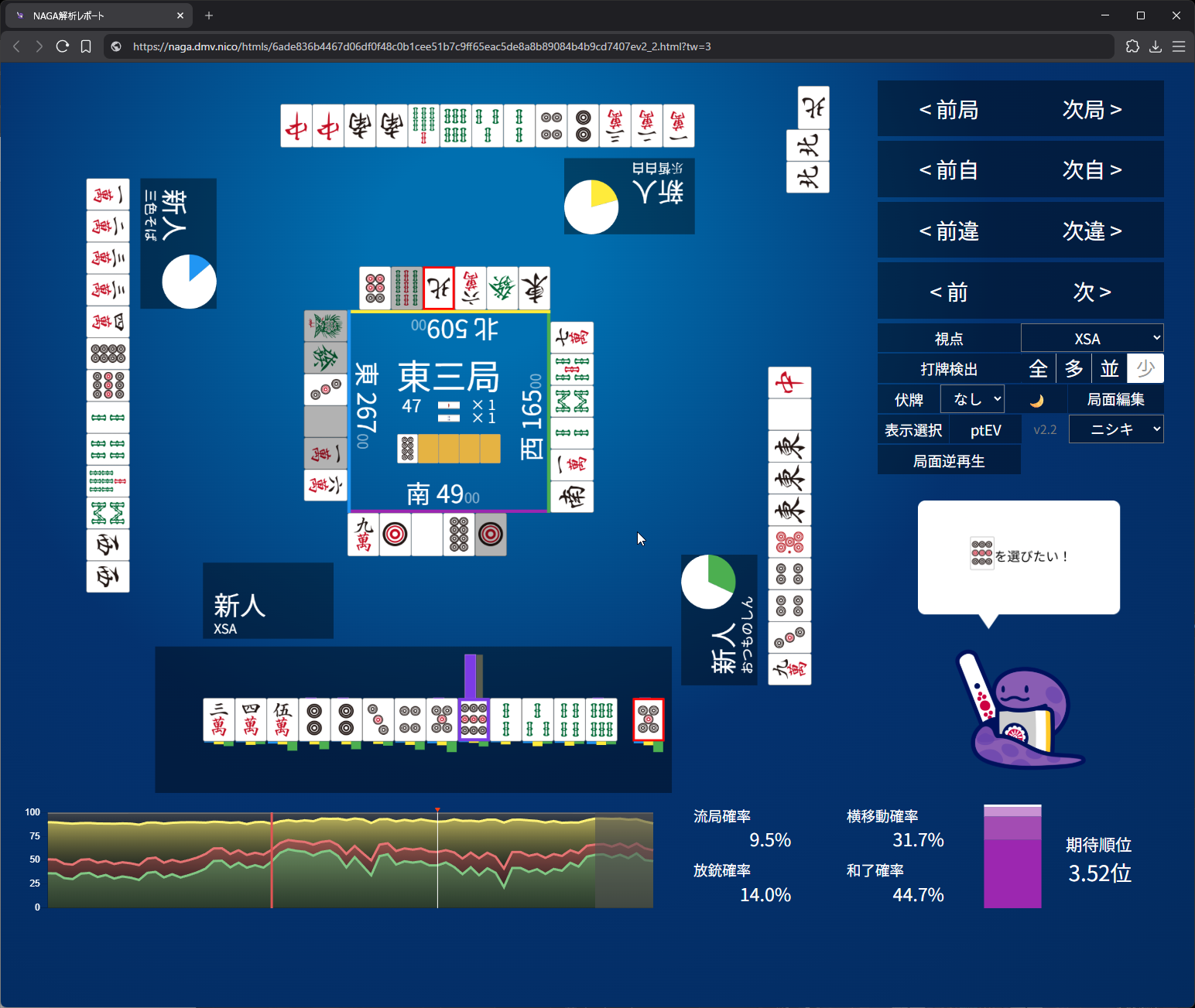Open the browser extensions puzzle icon
Screen dimensions: 1195x1008
[1132, 46]
